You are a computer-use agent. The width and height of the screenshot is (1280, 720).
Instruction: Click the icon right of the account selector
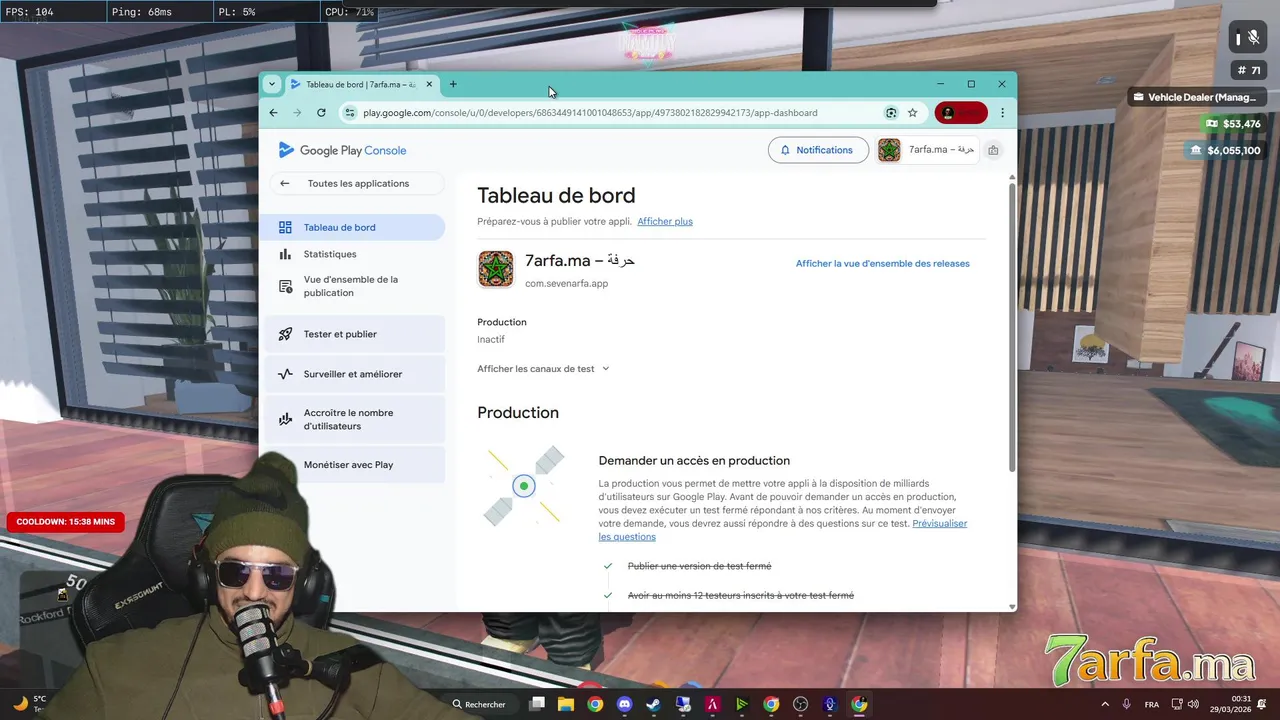pos(993,150)
